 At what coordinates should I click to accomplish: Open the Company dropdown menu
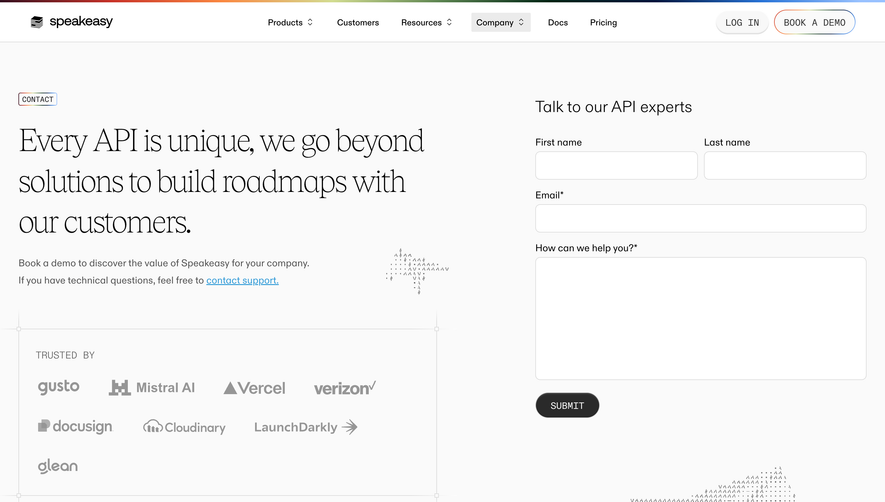point(501,23)
